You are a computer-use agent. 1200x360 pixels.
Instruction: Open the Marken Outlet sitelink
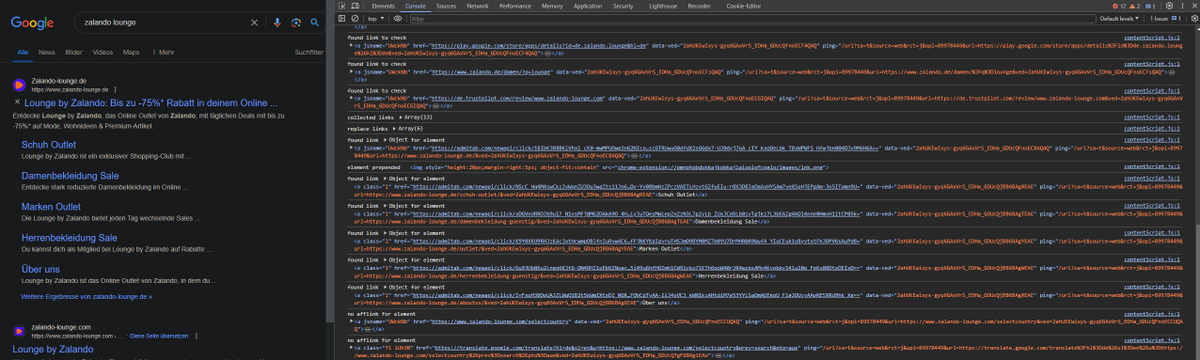(x=51, y=206)
